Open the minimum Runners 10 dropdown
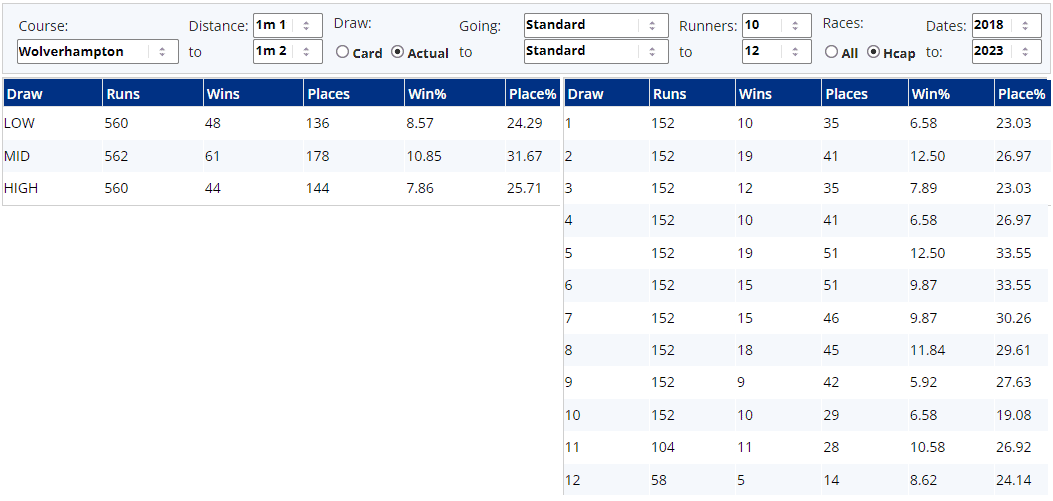Viewport: 1053px width, 501px height. tap(776, 25)
